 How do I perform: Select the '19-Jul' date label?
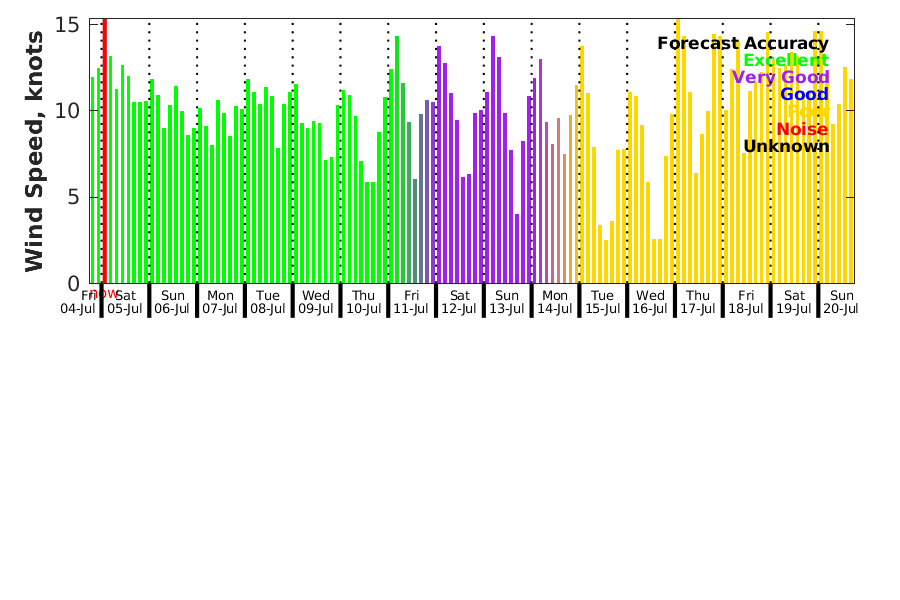click(x=794, y=309)
